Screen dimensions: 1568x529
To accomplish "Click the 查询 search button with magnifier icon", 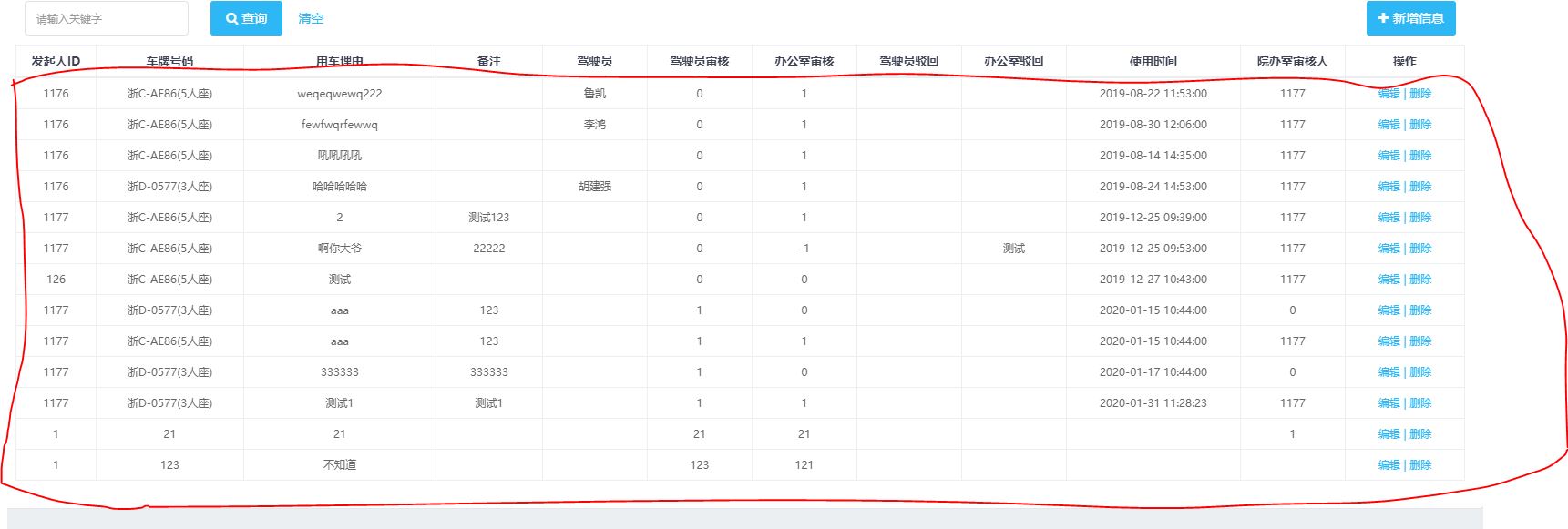I will click(246, 18).
